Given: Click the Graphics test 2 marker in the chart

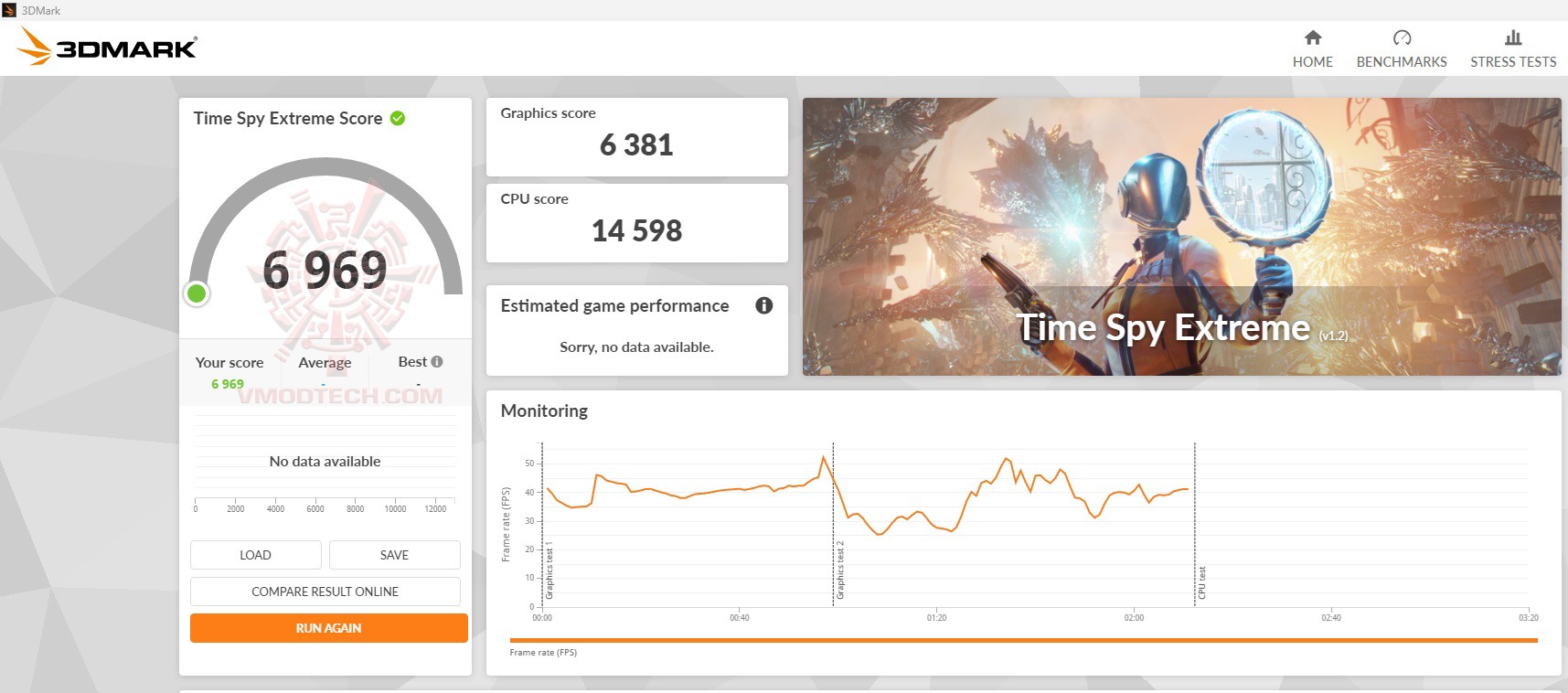Looking at the screenshot, I should click(x=840, y=570).
